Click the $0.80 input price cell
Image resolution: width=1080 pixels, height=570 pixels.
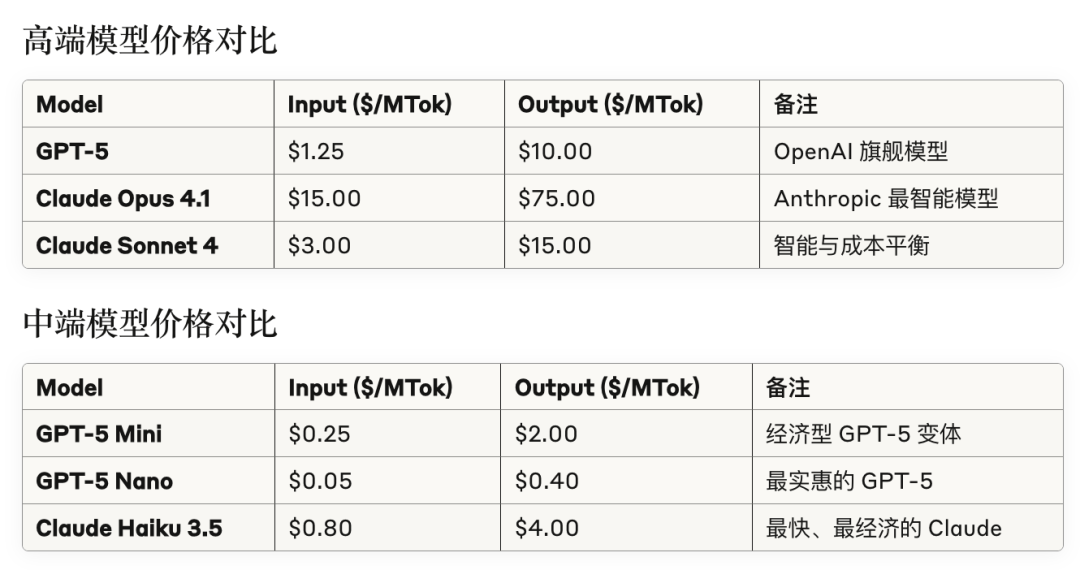(320, 528)
